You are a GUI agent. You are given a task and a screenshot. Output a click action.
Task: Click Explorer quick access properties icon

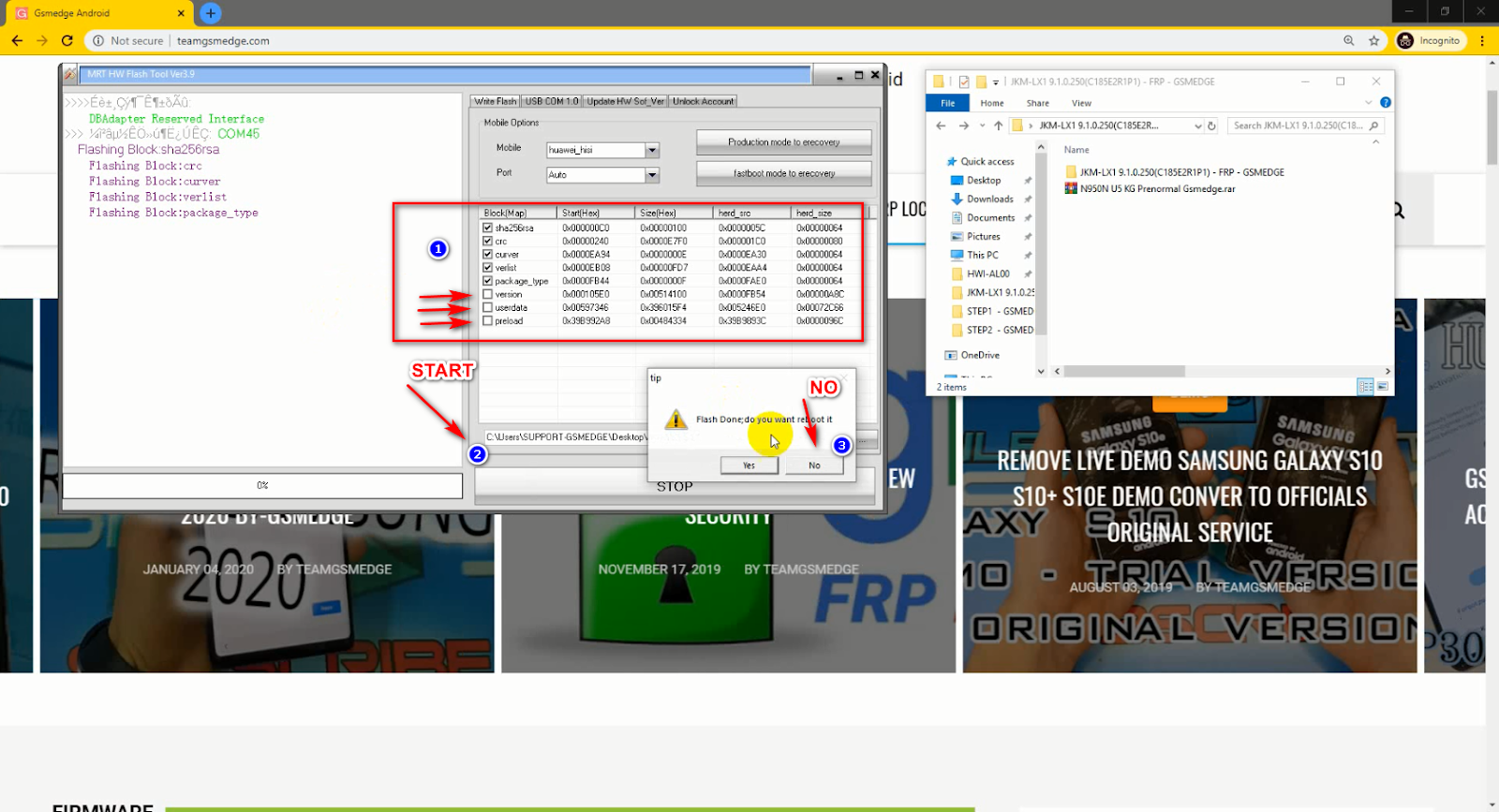pos(964,81)
